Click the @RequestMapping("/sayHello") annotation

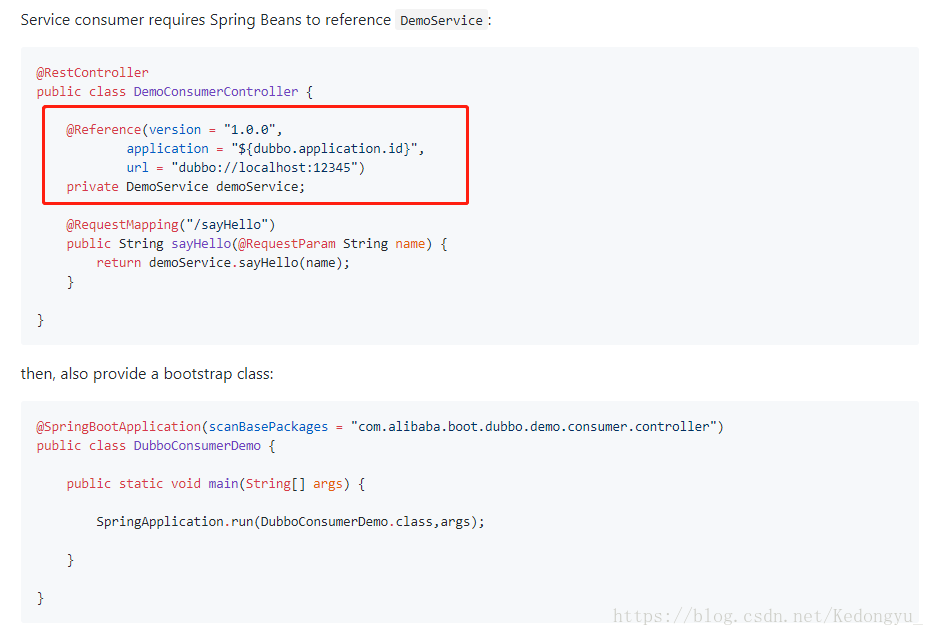click(x=170, y=224)
